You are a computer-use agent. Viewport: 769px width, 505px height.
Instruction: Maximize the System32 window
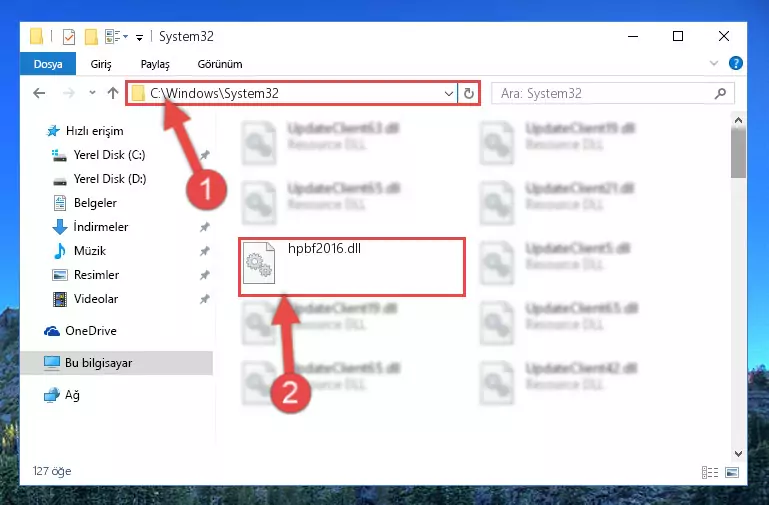[678, 36]
